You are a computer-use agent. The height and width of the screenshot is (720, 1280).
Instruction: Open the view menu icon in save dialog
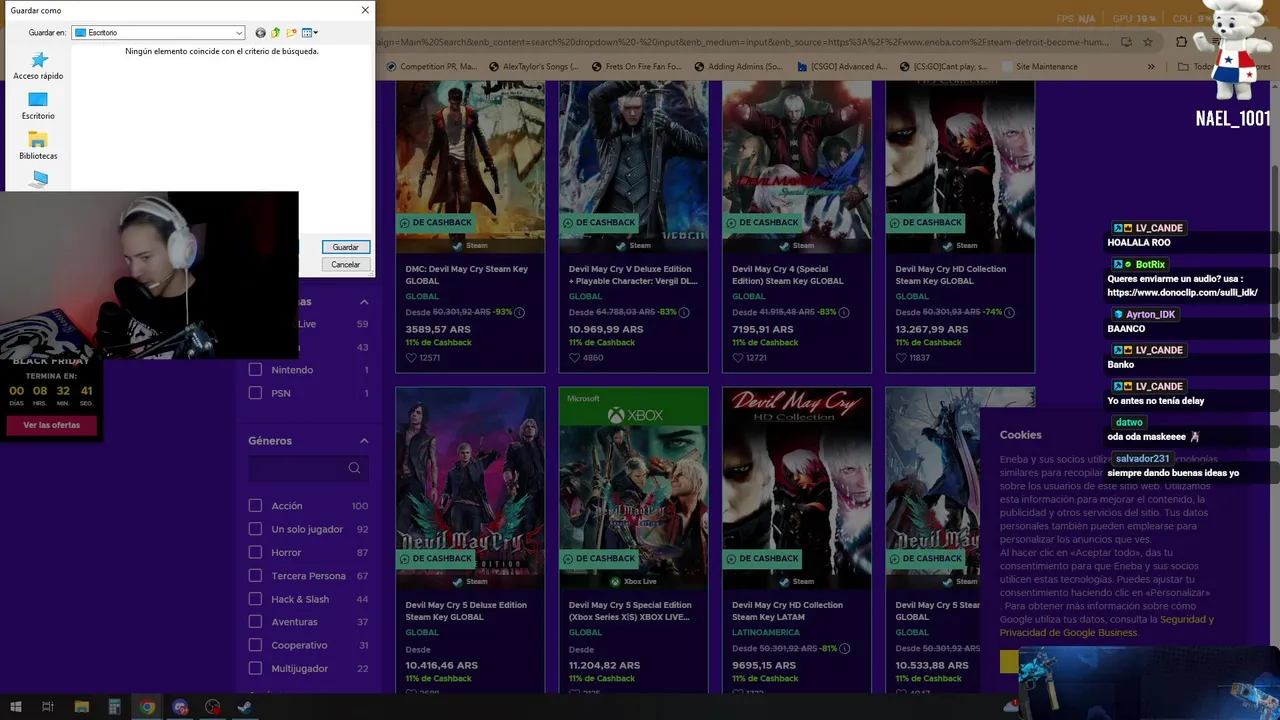click(x=309, y=33)
